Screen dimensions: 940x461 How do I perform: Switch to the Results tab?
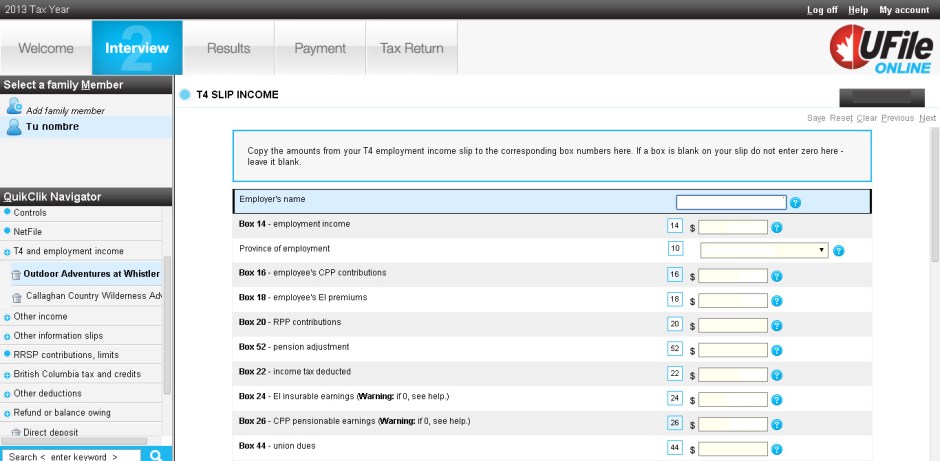point(228,48)
